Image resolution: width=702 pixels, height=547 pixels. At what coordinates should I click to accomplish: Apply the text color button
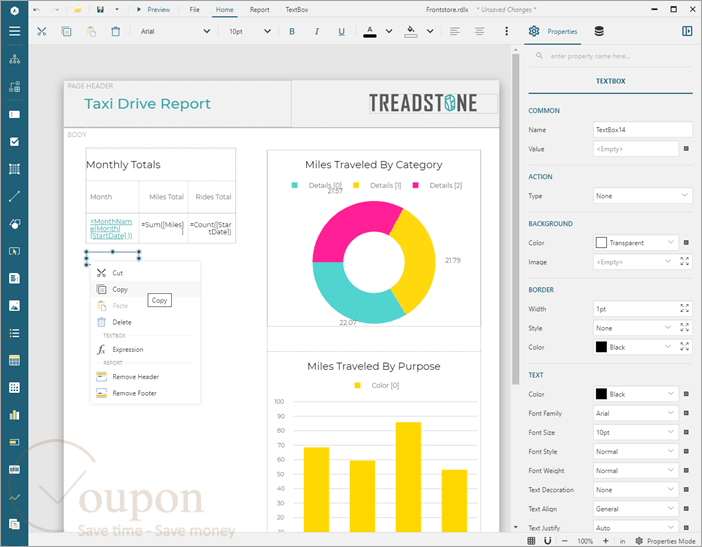(x=369, y=31)
